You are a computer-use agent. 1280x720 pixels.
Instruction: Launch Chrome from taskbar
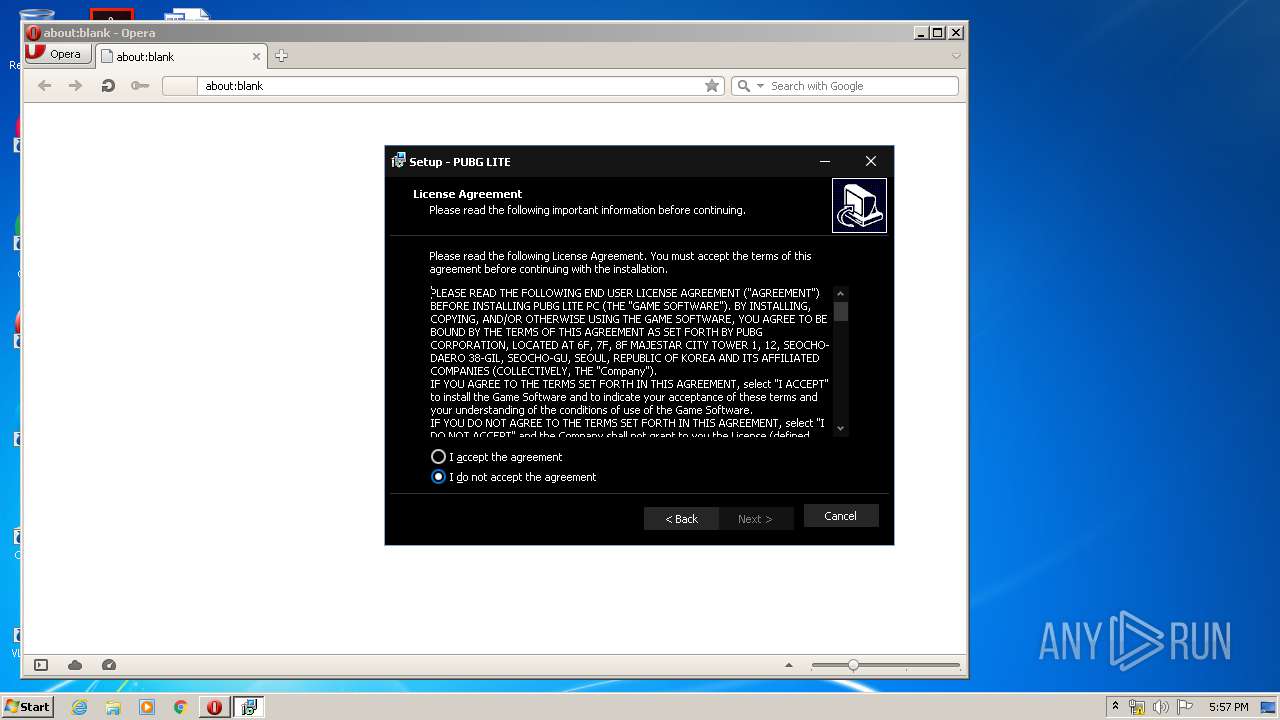181,707
